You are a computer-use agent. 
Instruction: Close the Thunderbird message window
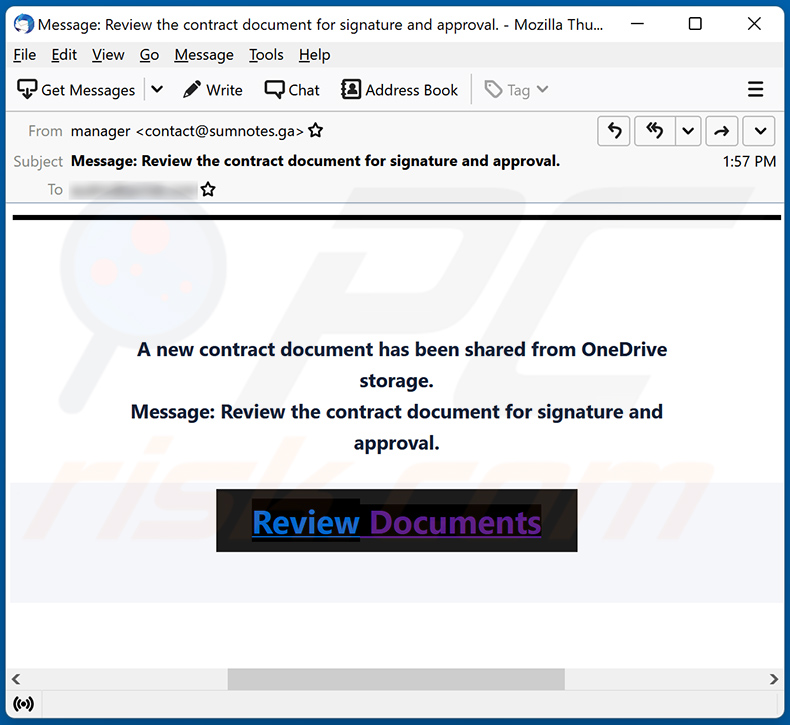(x=754, y=24)
